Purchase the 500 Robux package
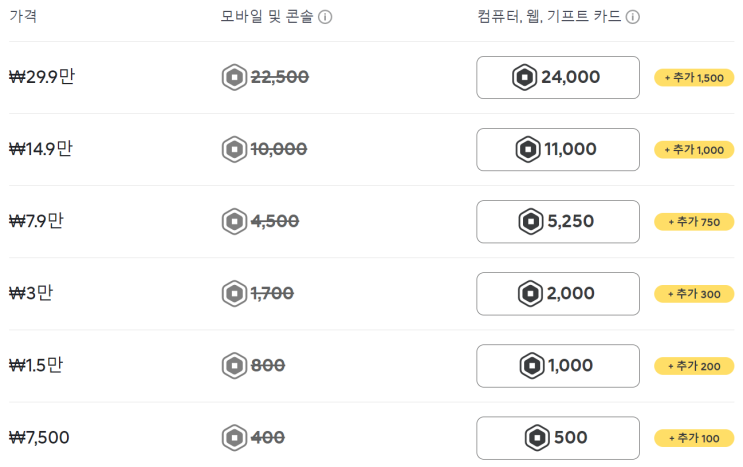The width and height of the screenshot is (743, 467). click(x=557, y=437)
